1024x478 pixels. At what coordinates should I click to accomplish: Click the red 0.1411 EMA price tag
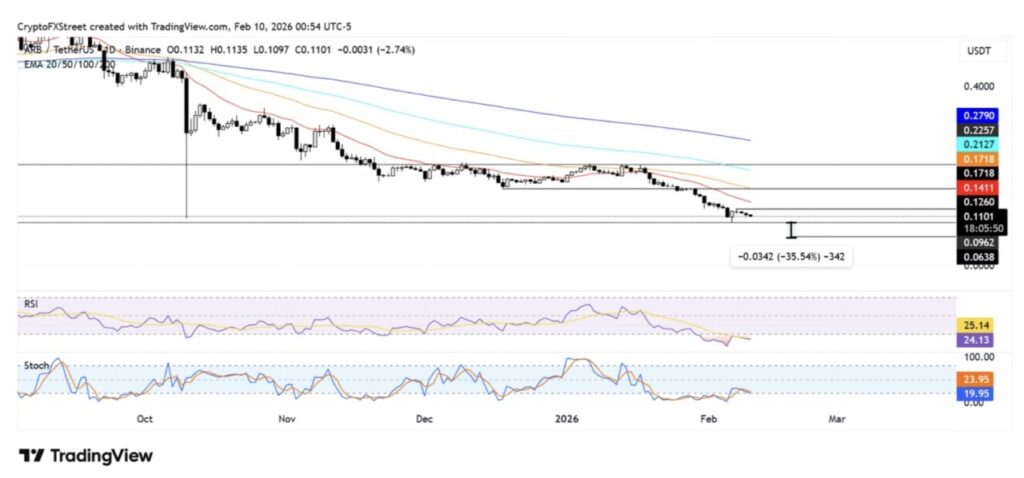pos(979,188)
